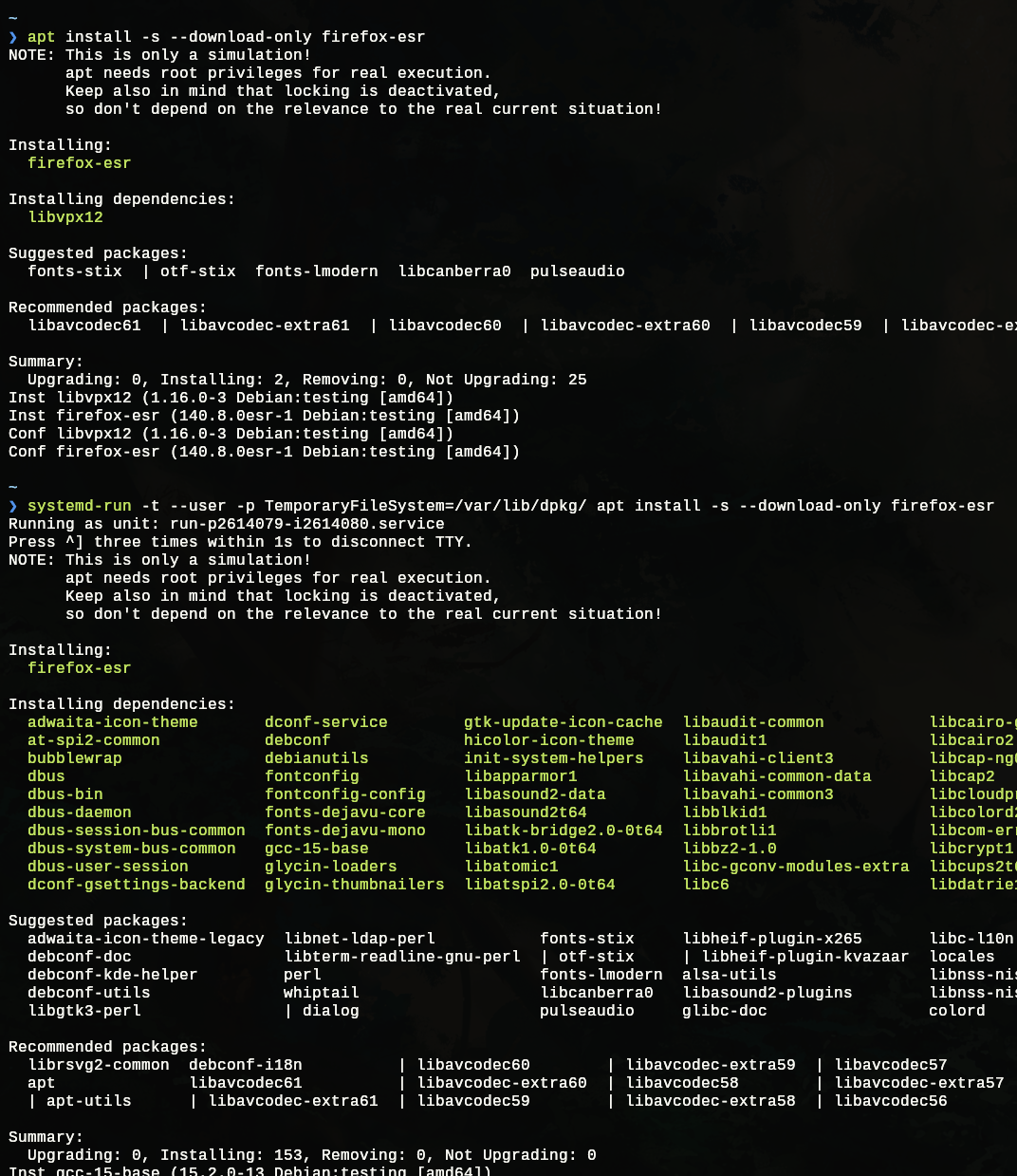Click 'librsvg2-common' recommended package
The width and height of the screenshot is (1017, 1176).
(99, 1065)
